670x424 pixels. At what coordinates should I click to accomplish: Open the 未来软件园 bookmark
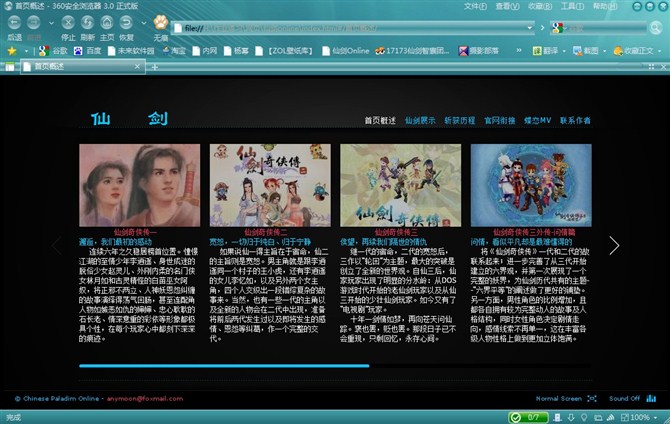click(131, 51)
